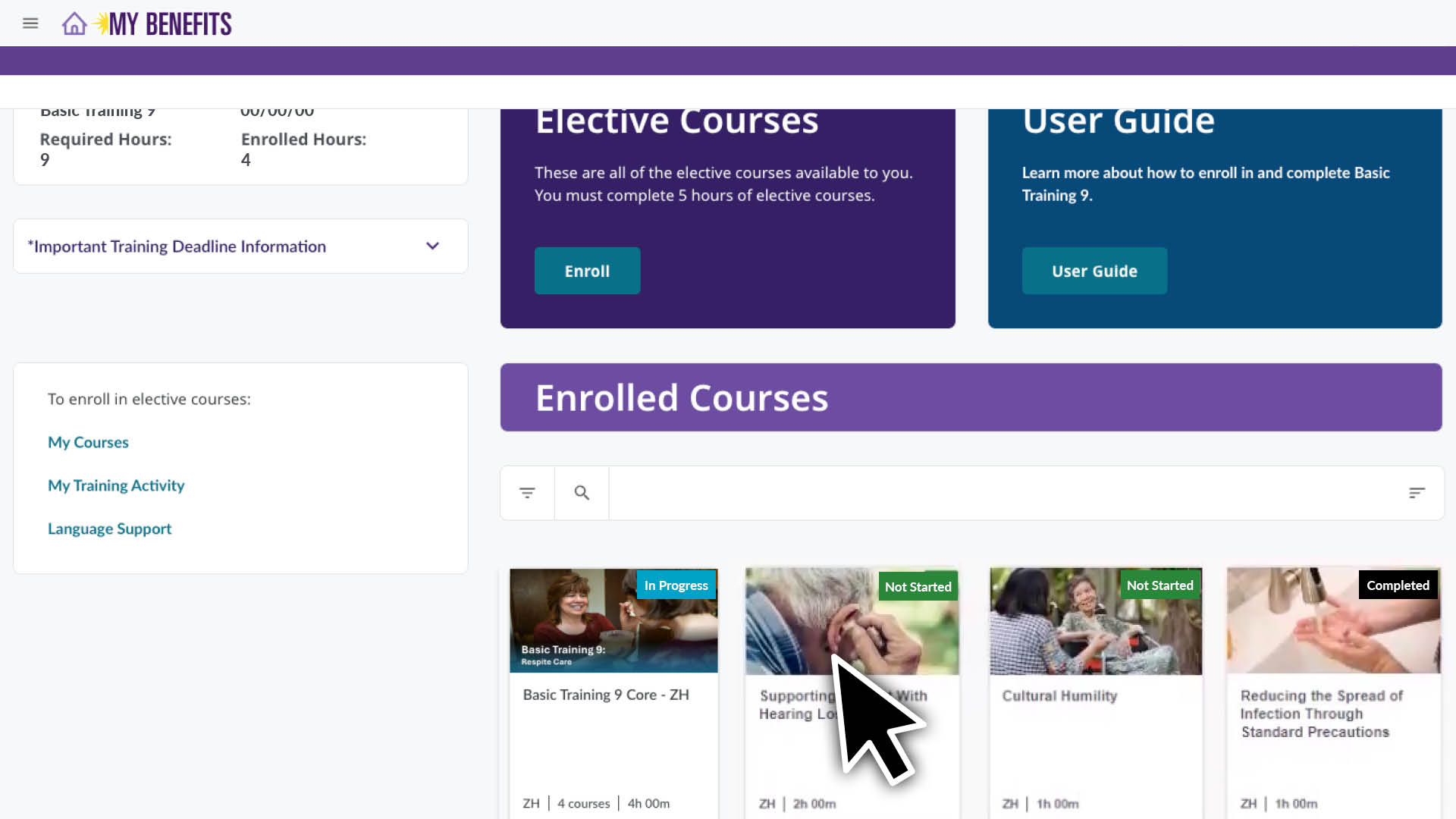Click the enrolled courses search field

[x=1001, y=493]
